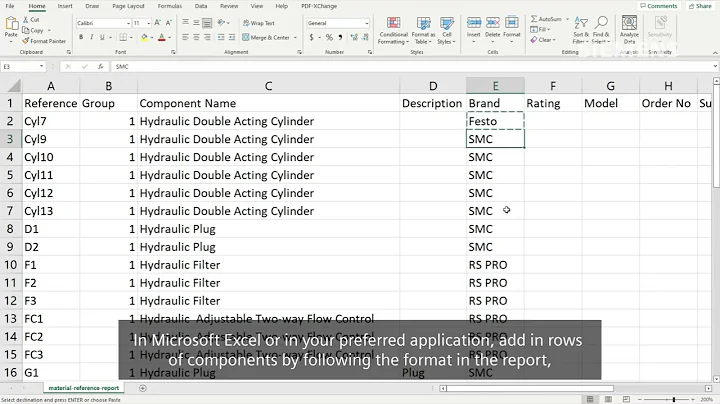
Task: Apply the Borders icon
Action: (x=123, y=37)
